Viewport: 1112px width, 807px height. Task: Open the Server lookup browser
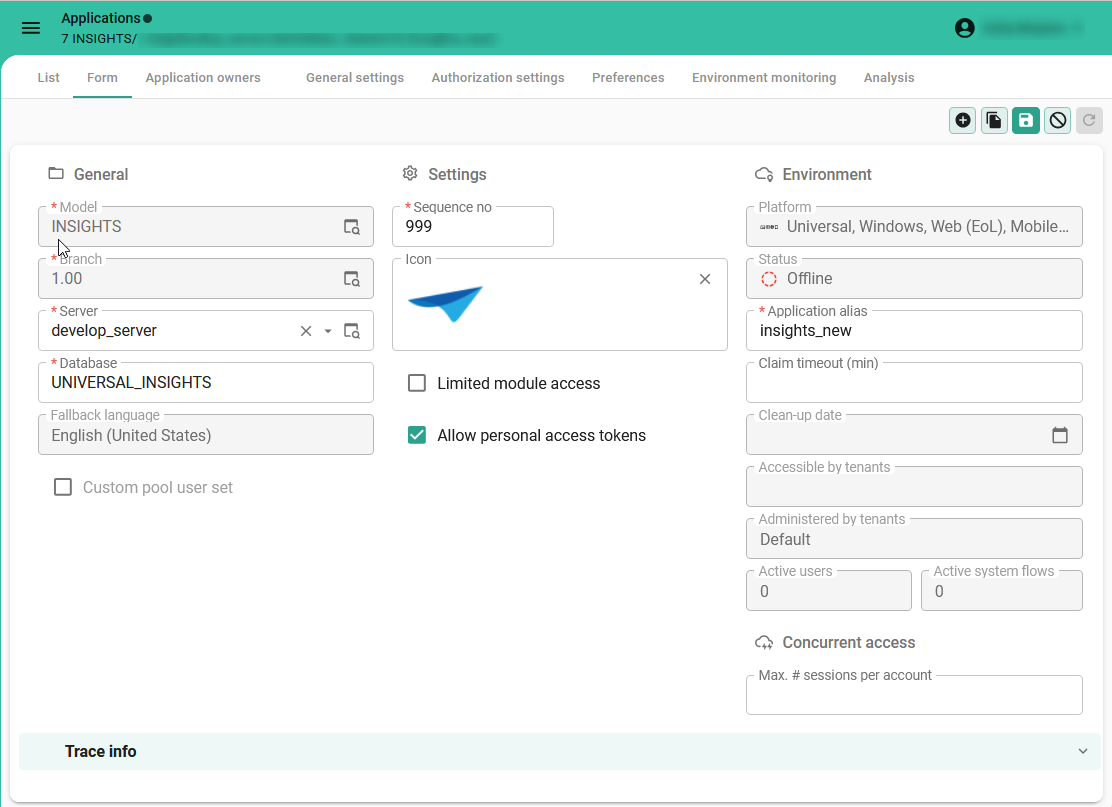point(351,330)
